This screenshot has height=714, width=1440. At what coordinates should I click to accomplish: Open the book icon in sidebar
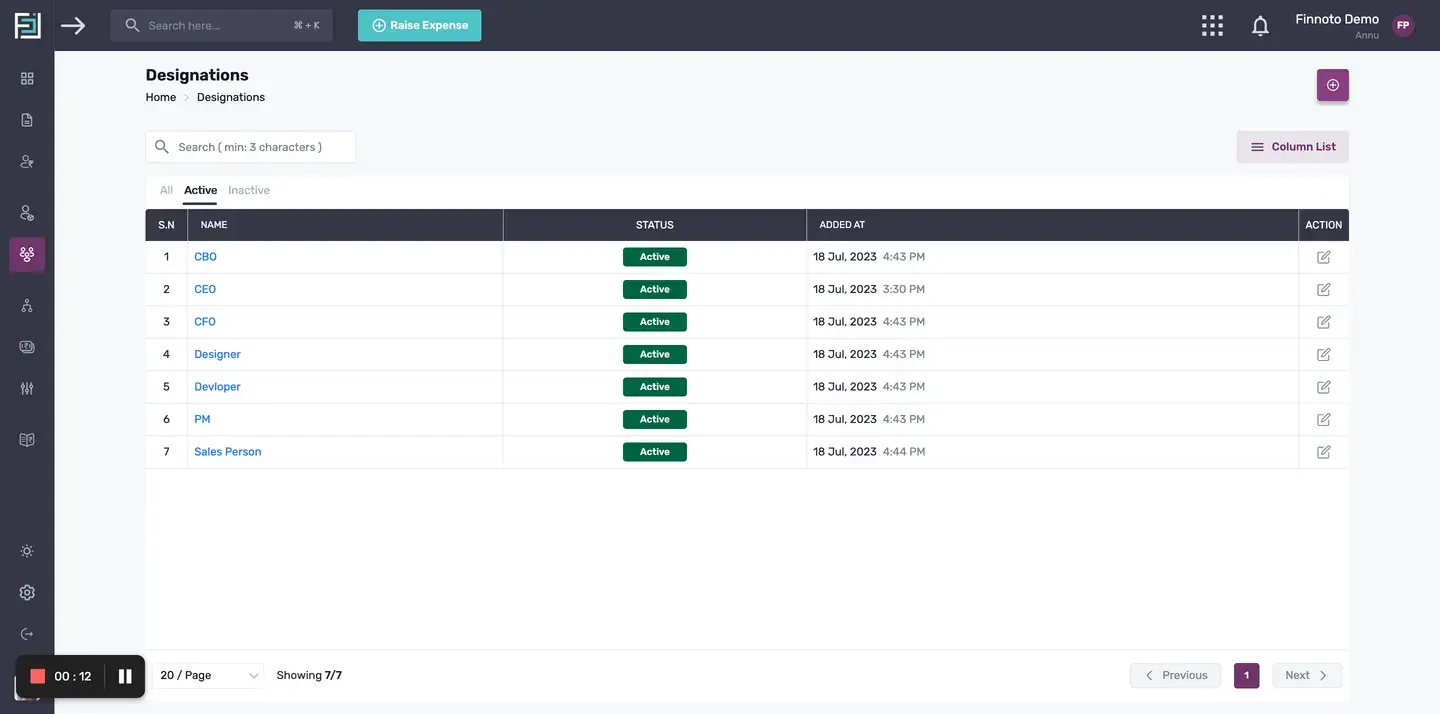point(27,440)
